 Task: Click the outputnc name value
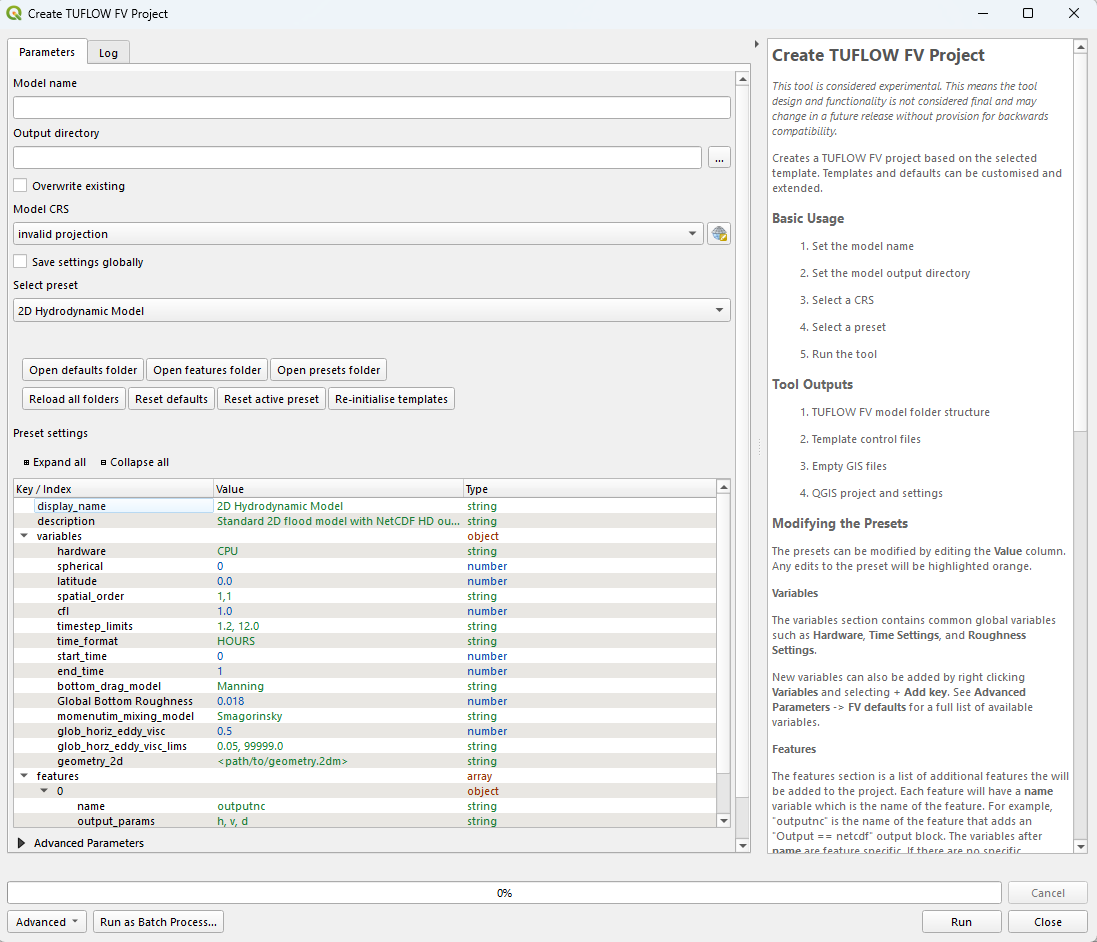(x=241, y=806)
